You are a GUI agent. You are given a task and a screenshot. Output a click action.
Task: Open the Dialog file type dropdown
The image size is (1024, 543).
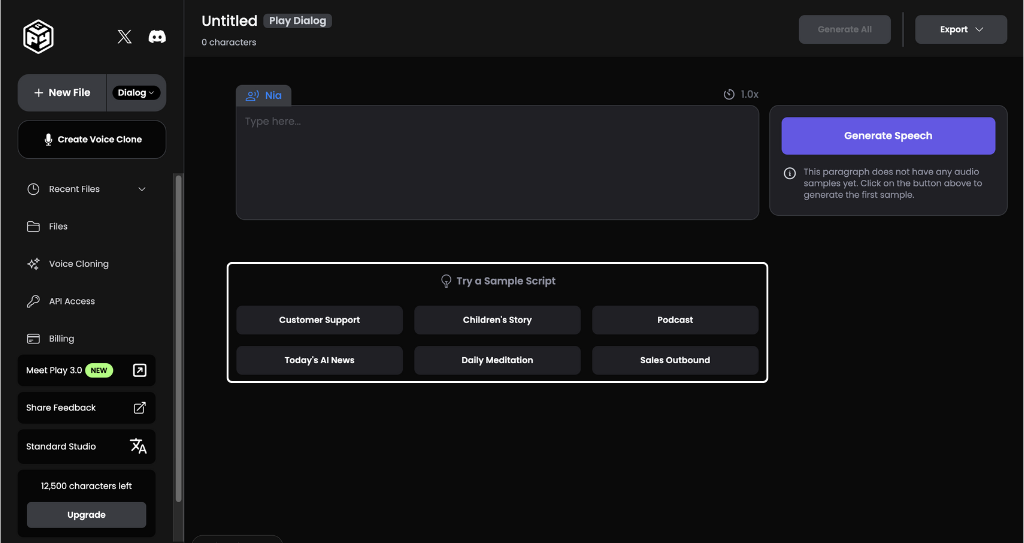(136, 93)
